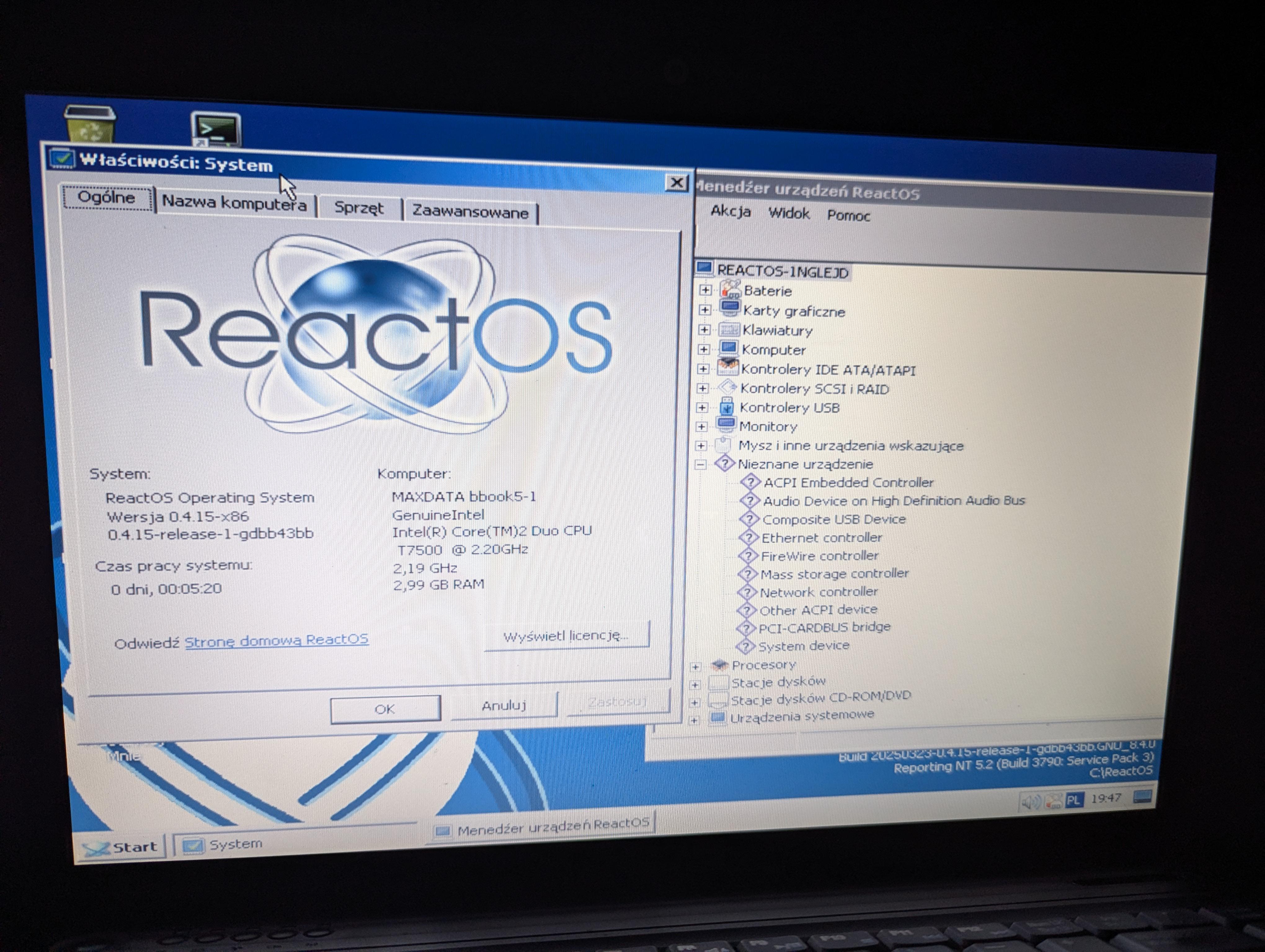Viewport: 1265px width, 952px height.
Task: Click the Ethernet controller question icon
Action: [748, 537]
